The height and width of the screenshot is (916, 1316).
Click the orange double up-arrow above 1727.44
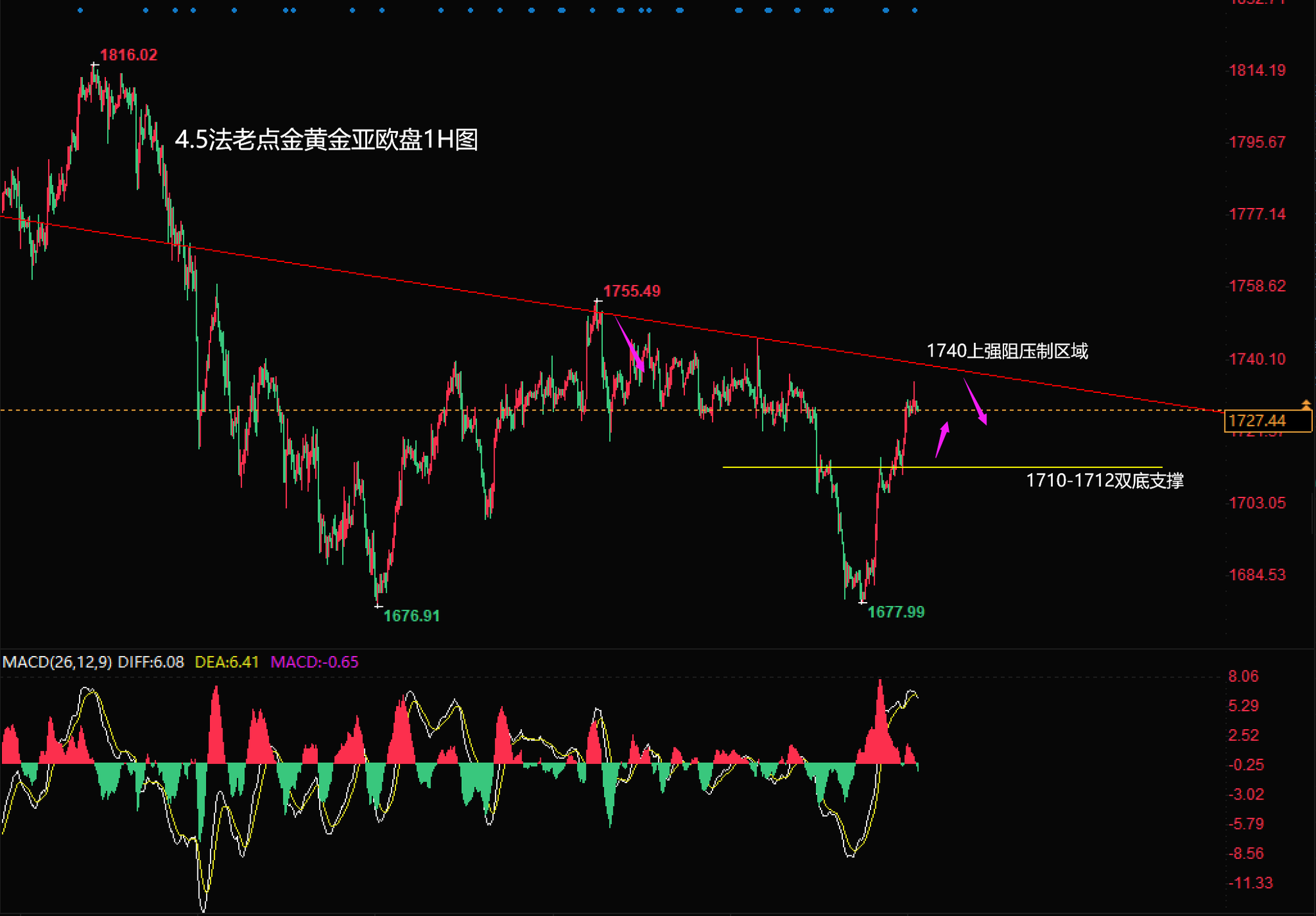1305,404
